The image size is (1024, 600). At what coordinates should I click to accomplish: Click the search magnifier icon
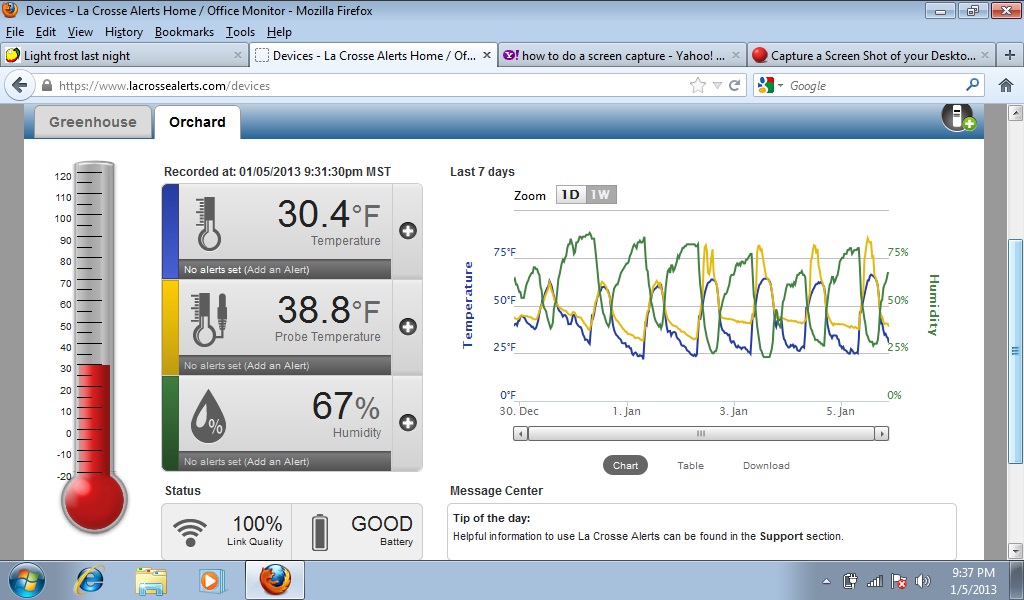click(x=972, y=85)
